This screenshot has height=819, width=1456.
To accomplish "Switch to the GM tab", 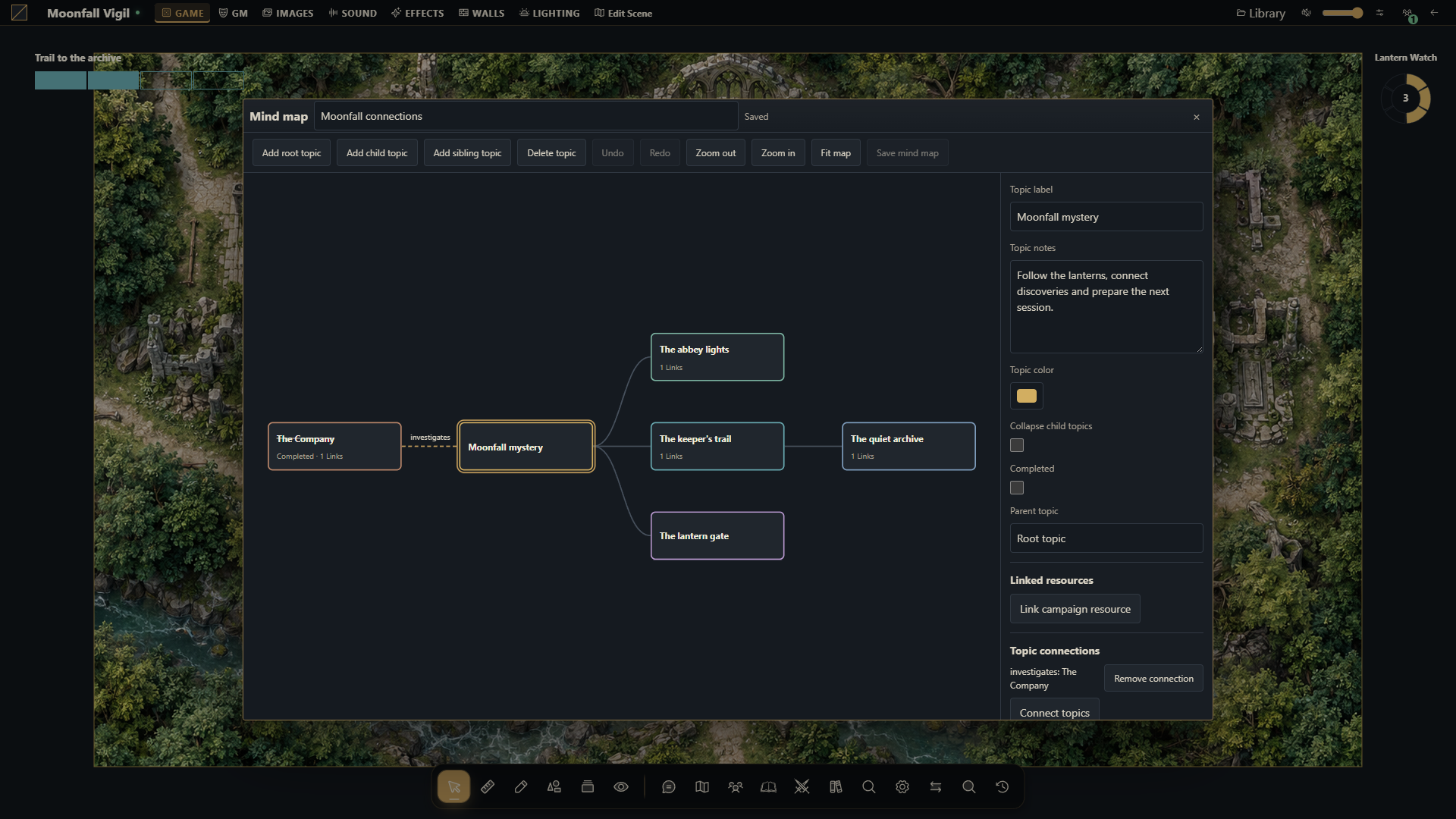I will (x=234, y=13).
